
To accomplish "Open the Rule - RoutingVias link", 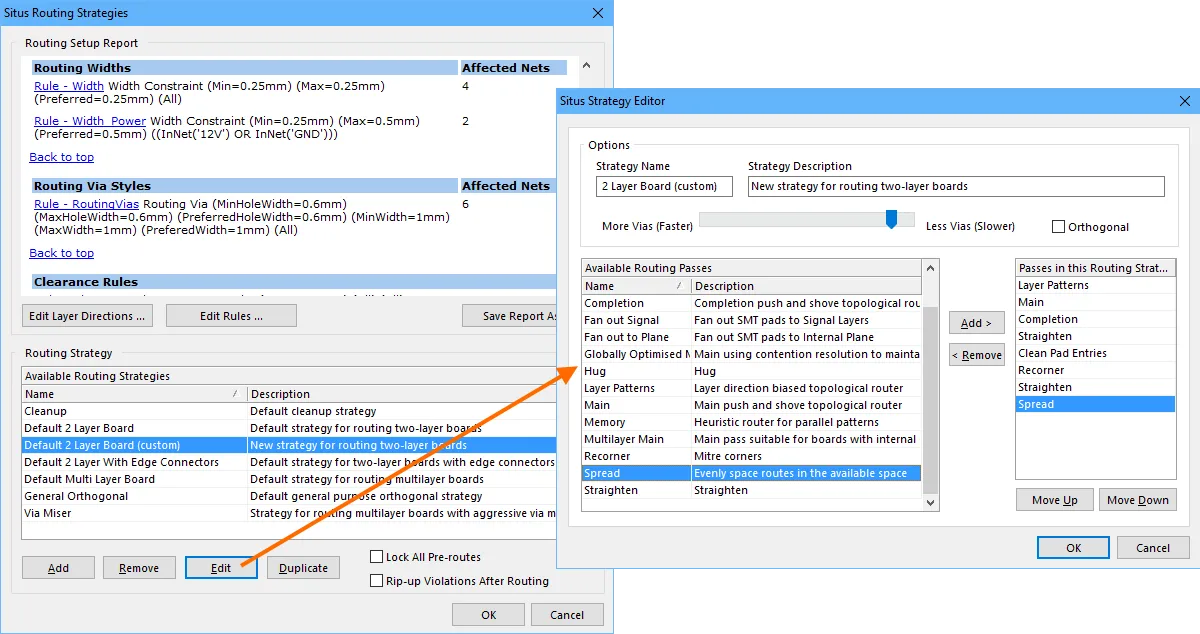I will pyautogui.click(x=87, y=204).
